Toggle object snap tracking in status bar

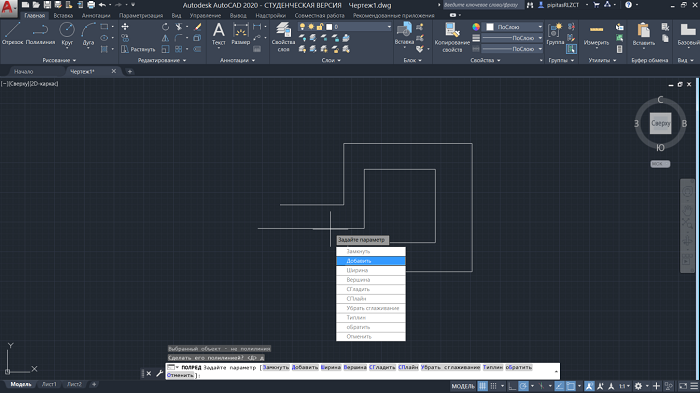point(559,386)
